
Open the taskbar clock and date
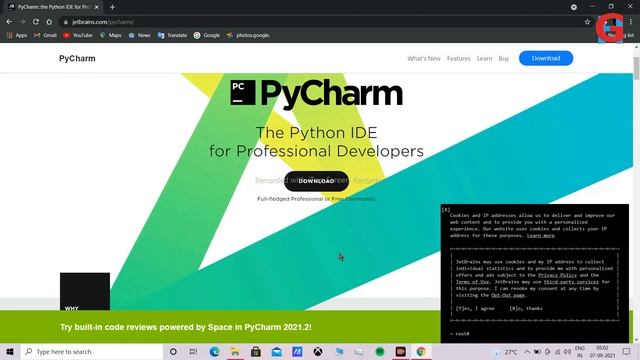(602, 351)
